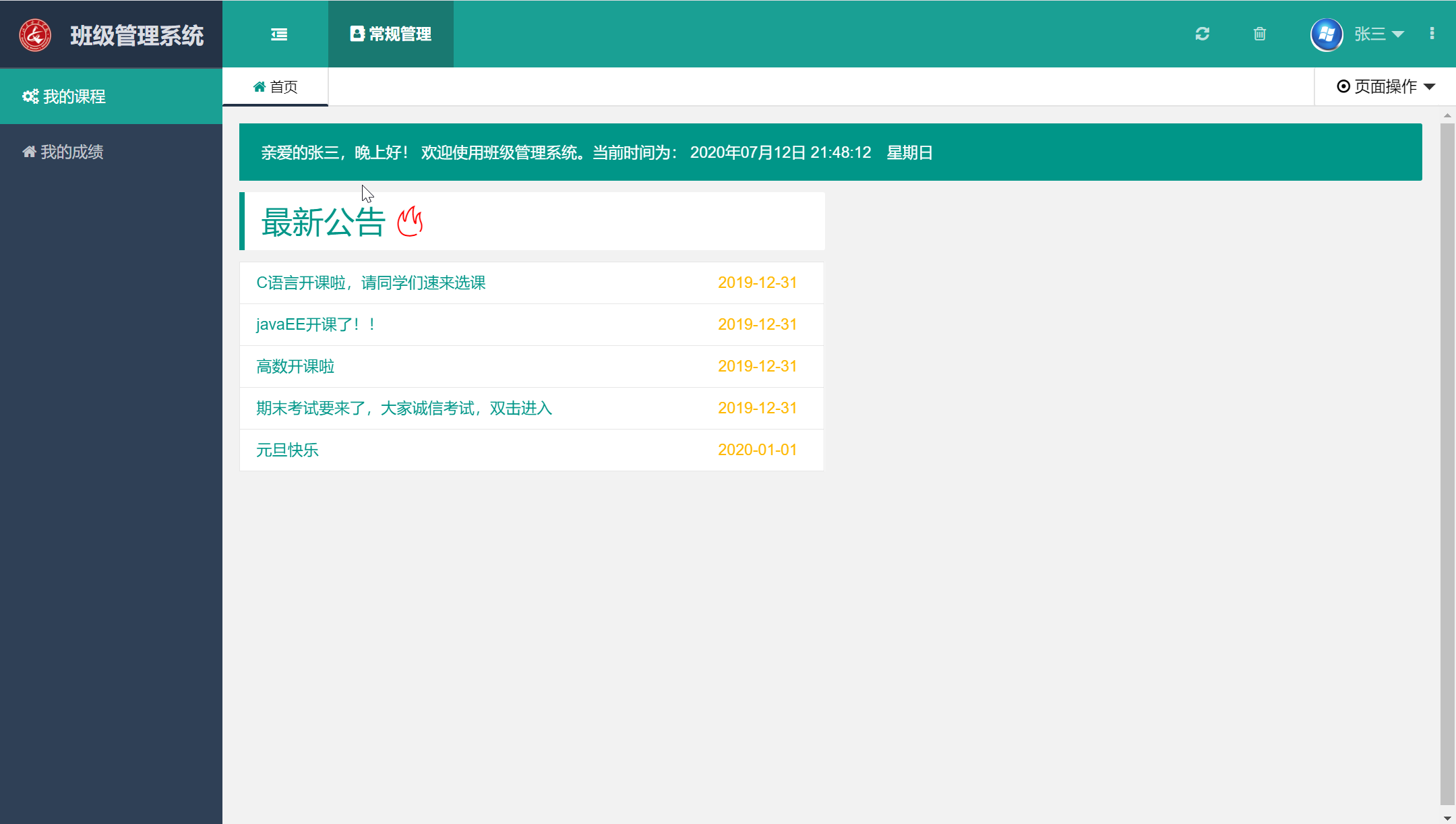This screenshot has height=824, width=1456.
Task: Open the javaEE开课了 announcement
Action: (315, 324)
